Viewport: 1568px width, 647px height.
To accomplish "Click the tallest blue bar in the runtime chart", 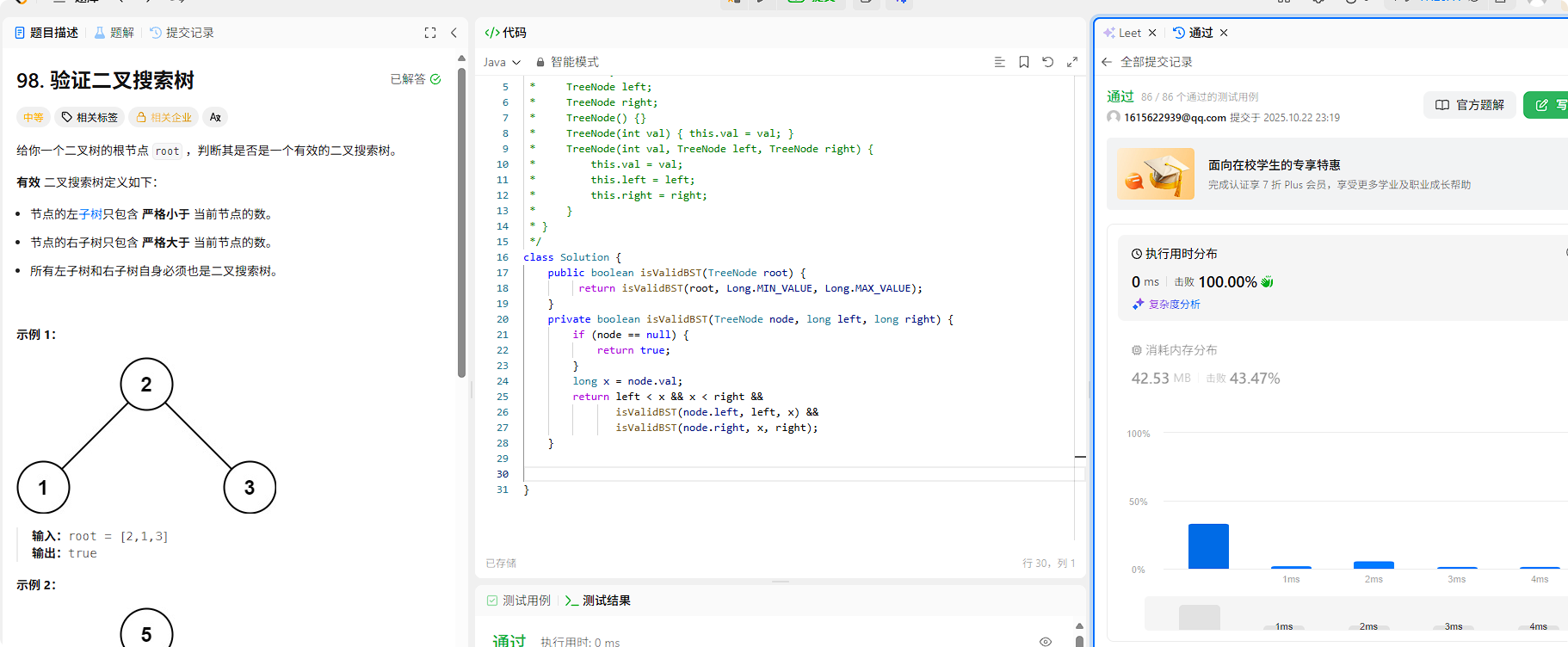I will [x=1208, y=546].
